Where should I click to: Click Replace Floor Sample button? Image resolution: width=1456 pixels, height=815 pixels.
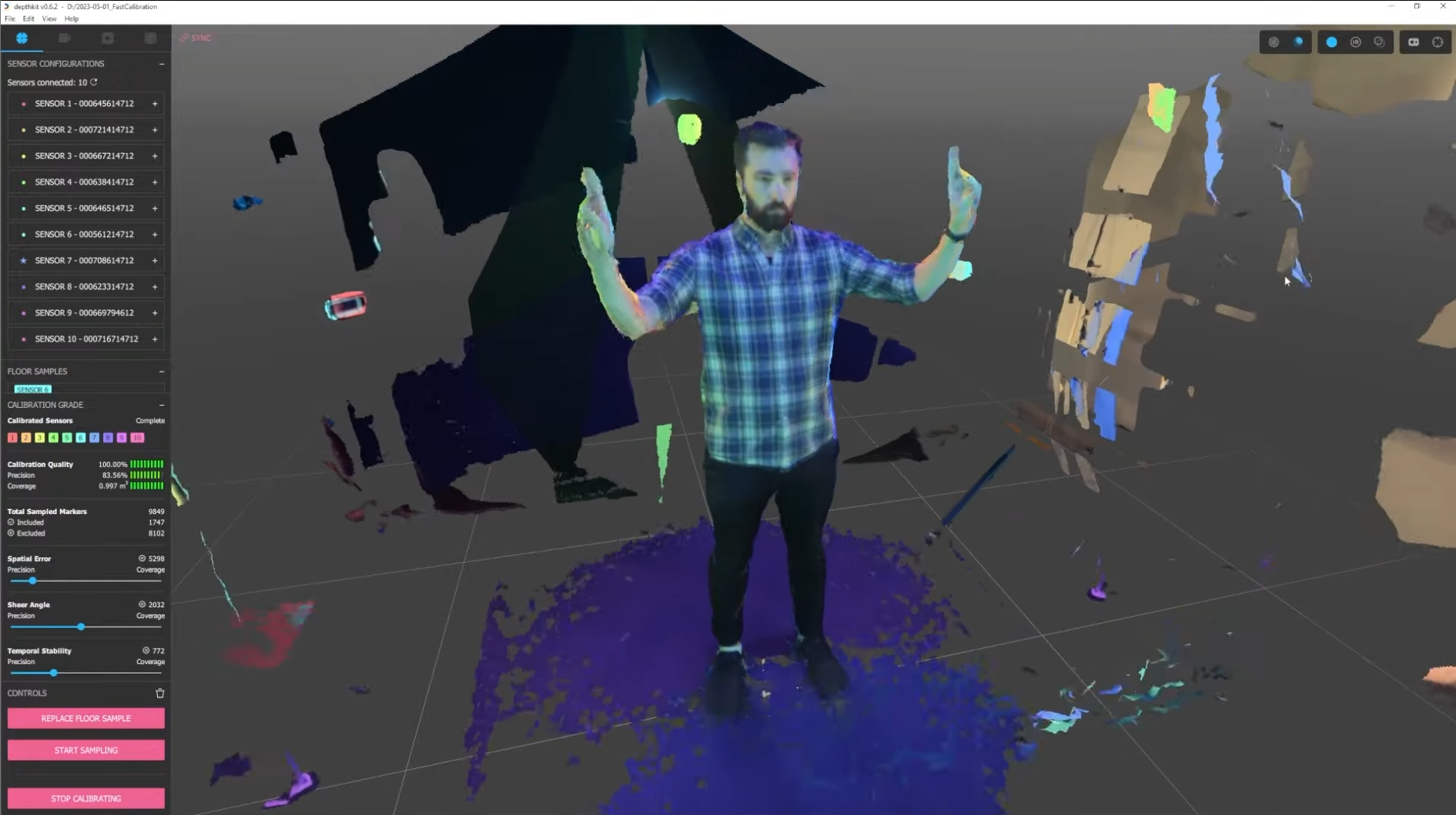coord(86,718)
